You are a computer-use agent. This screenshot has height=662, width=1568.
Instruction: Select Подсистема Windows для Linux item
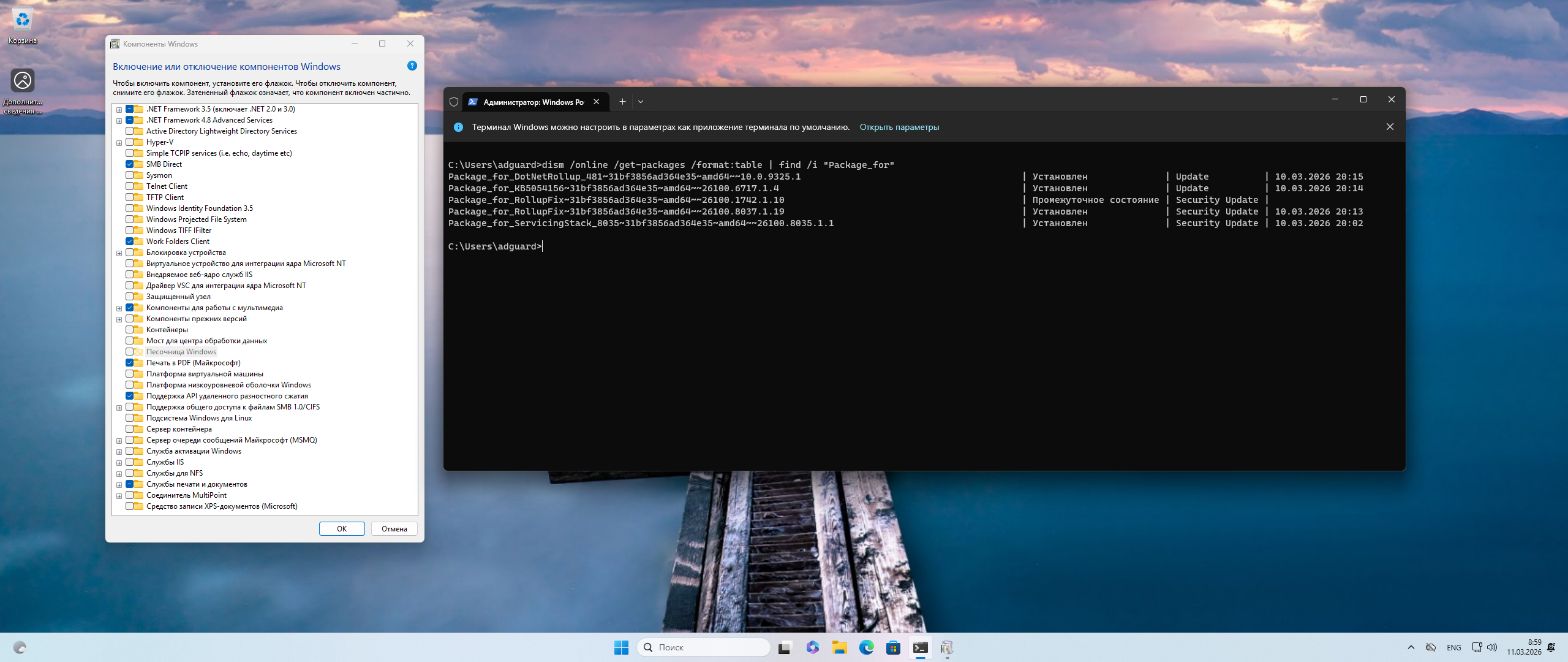point(198,418)
